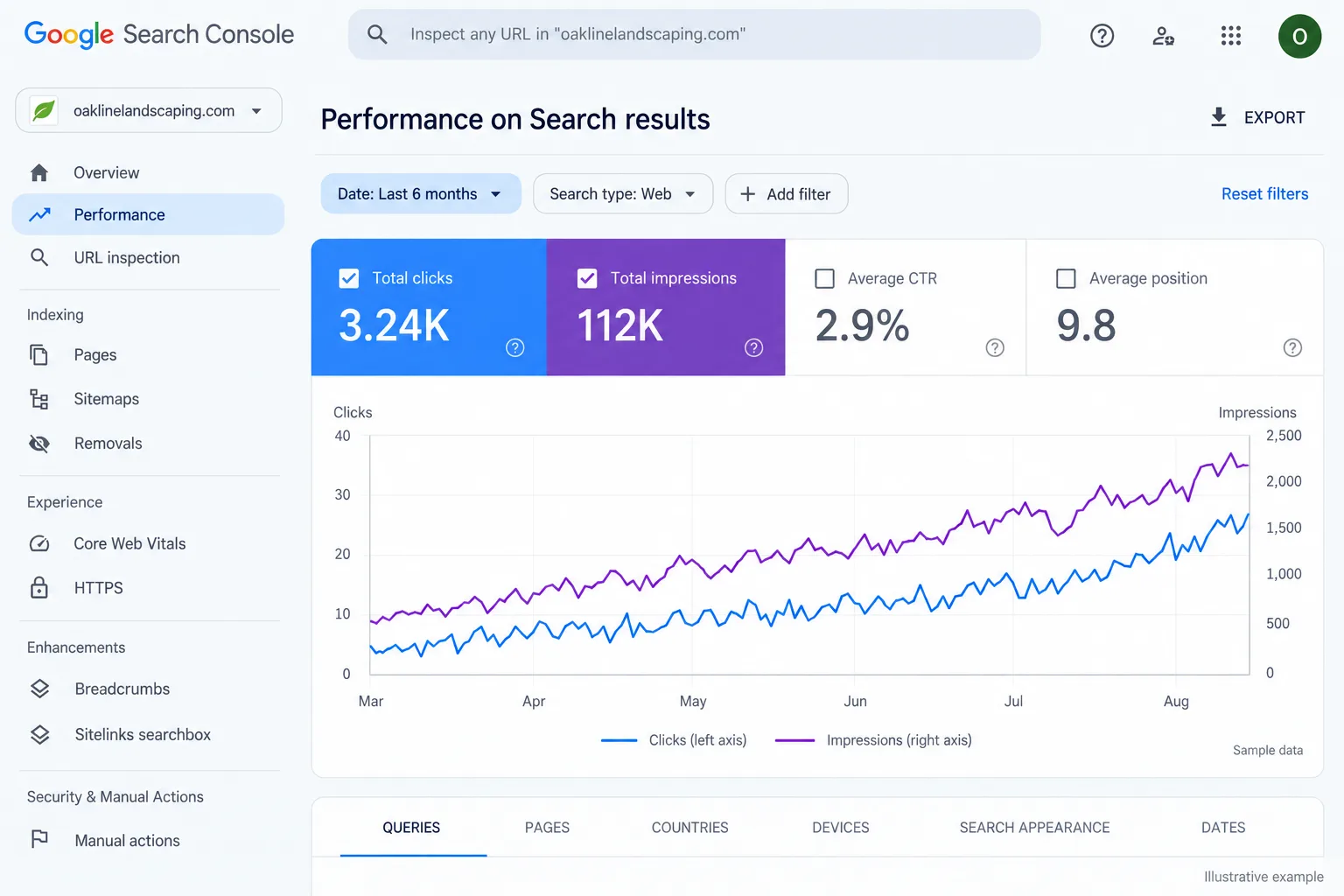Screen dimensions: 1344x896
Task: Click the Pages documents icon
Action: pyautogui.click(x=39, y=354)
